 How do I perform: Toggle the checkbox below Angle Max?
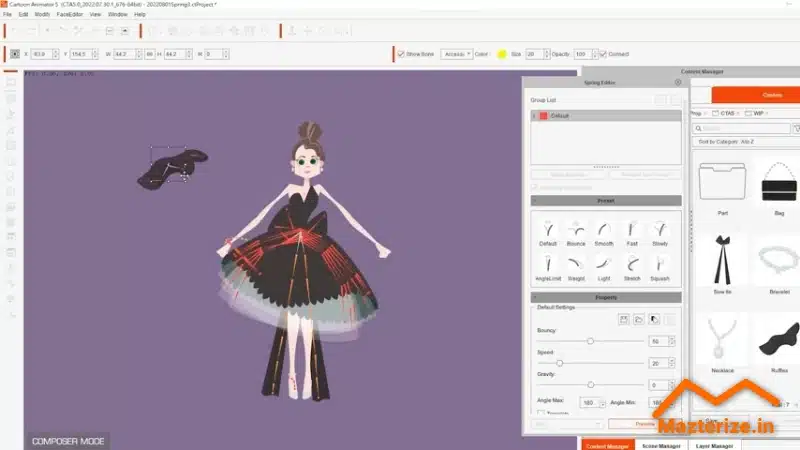pos(541,412)
